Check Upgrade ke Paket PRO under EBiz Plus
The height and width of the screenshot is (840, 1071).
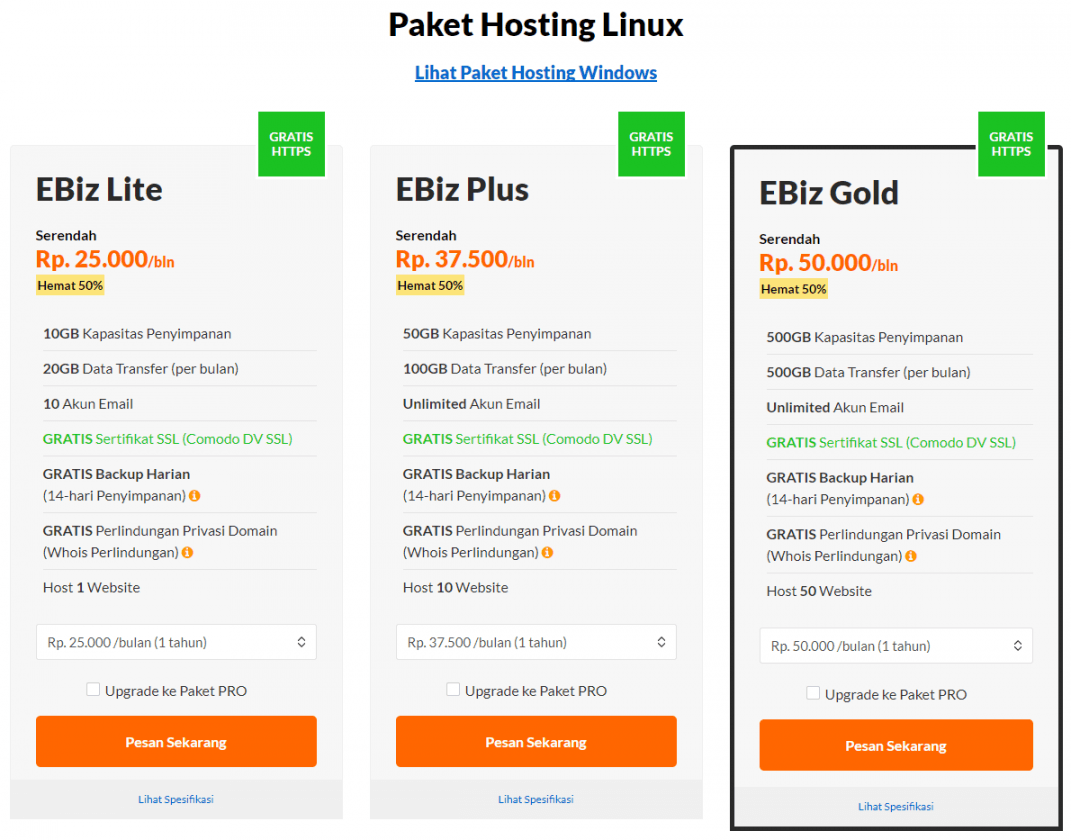click(x=453, y=689)
